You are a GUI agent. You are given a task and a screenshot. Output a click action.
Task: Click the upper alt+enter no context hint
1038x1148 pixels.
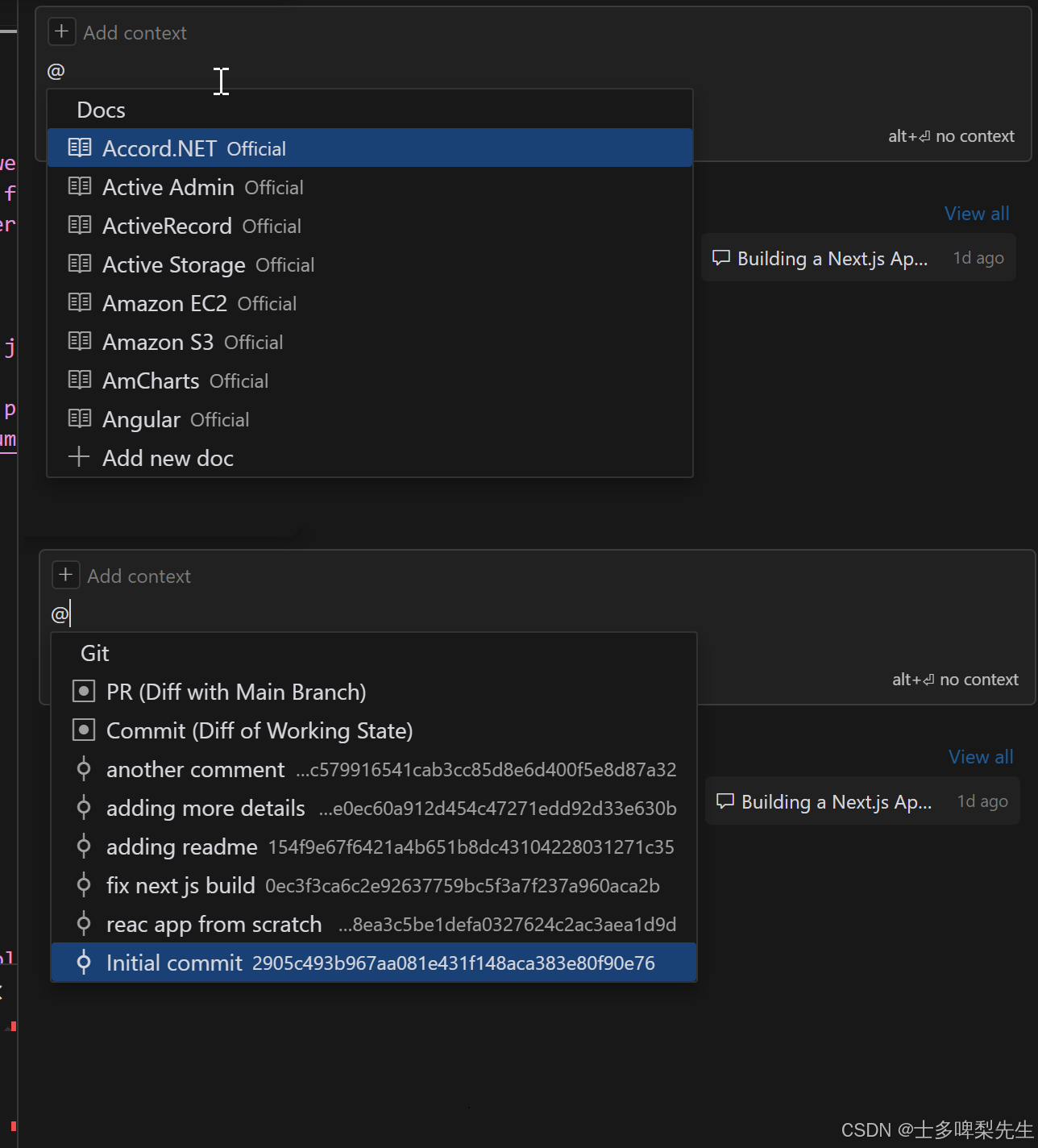point(951,136)
